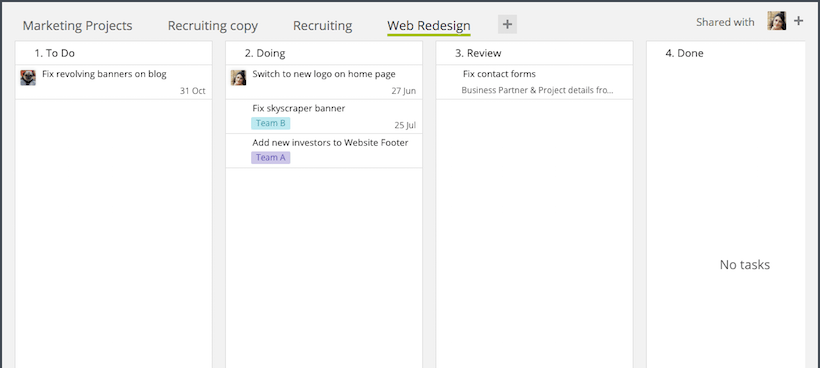Open the Recruiting copy tab
This screenshot has width=820, height=368.
[x=213, y=26]
